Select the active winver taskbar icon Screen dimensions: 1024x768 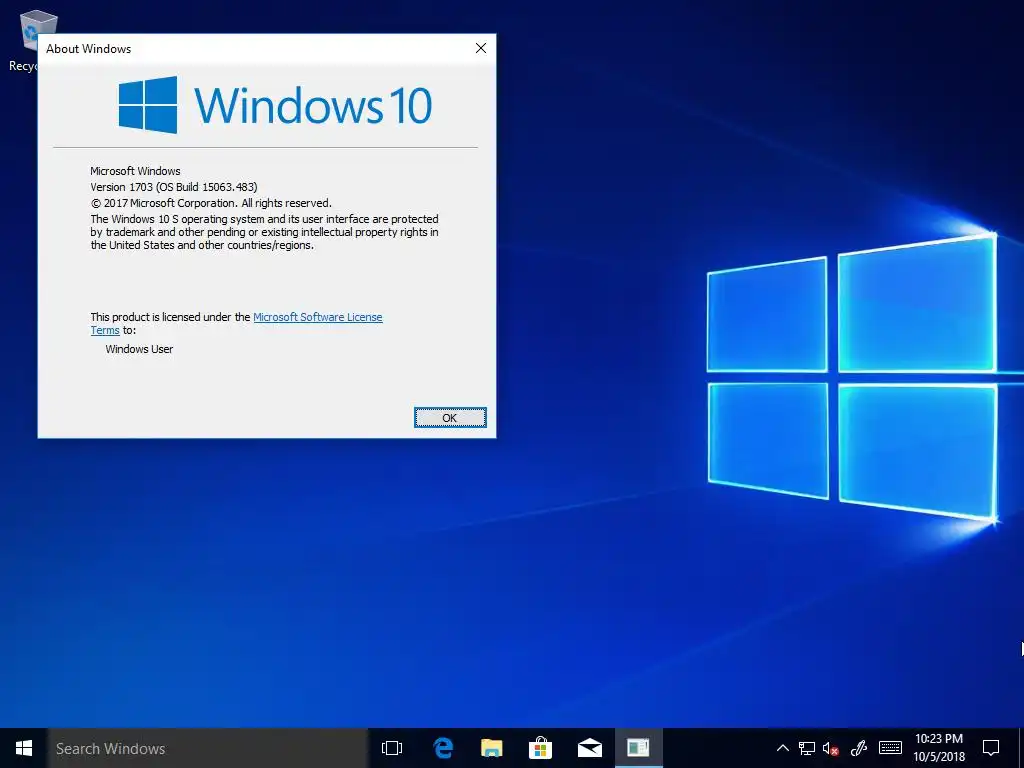tap(638, 748)
